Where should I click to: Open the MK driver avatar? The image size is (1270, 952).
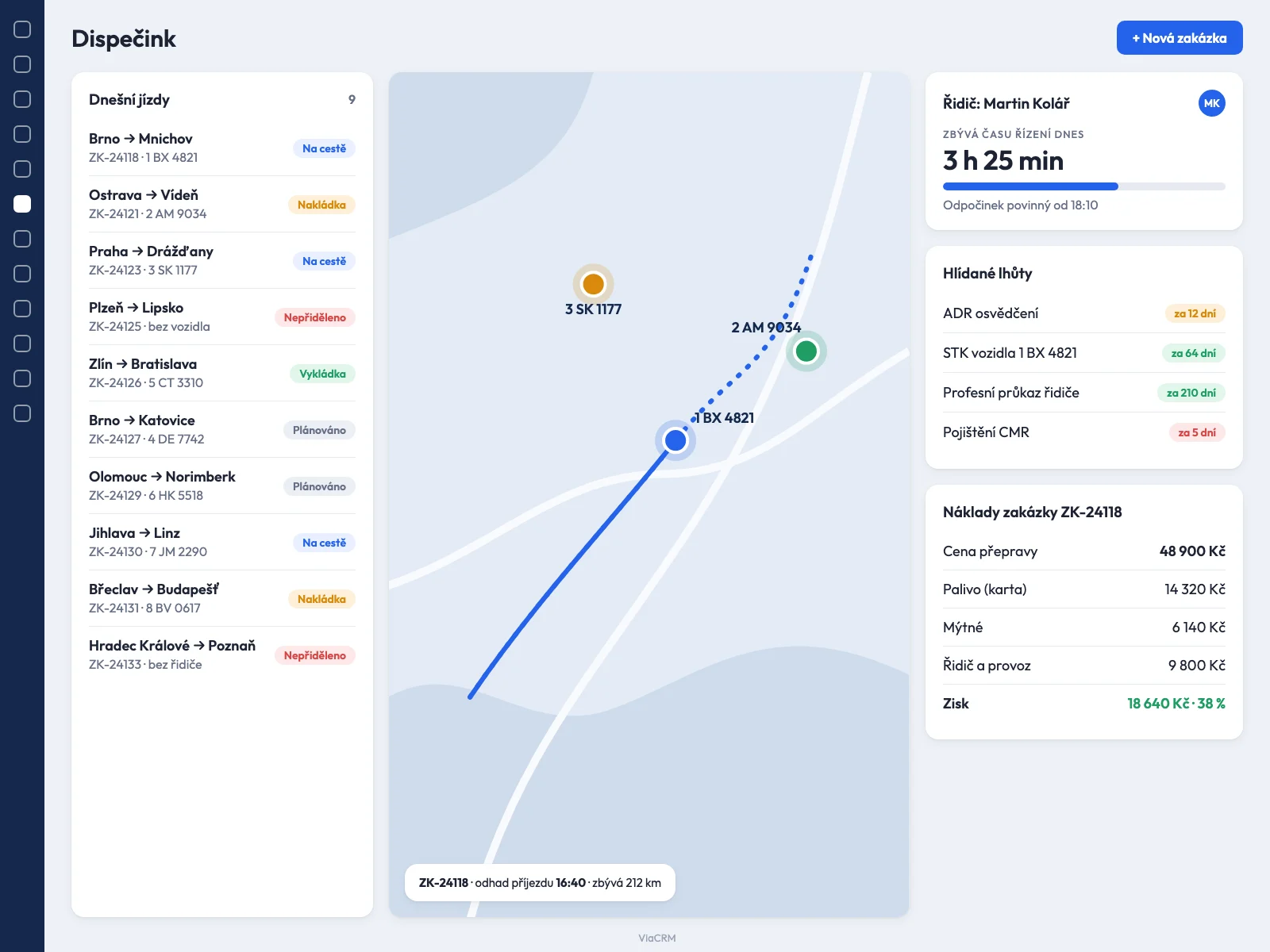point(1211,103)
